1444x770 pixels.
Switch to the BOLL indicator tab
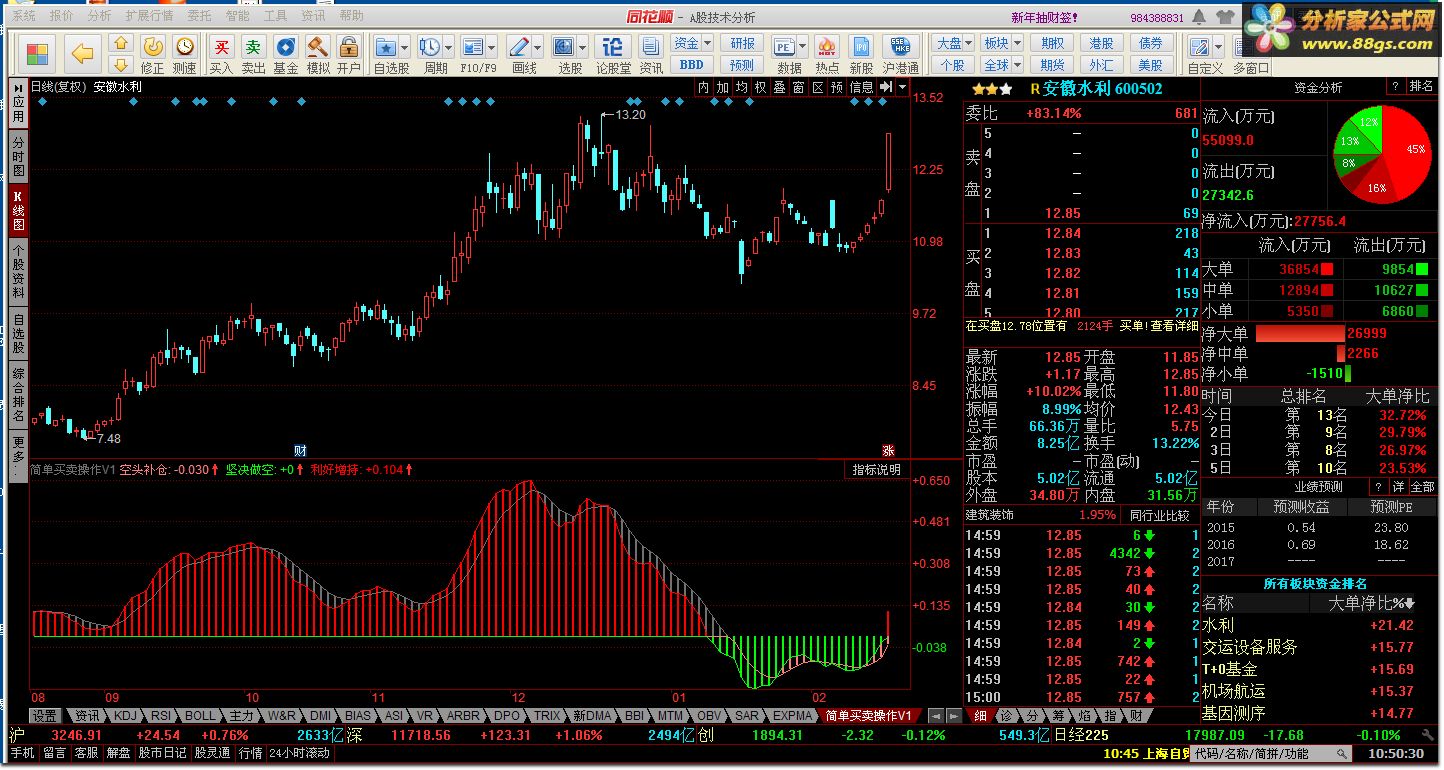click(200, 716)
